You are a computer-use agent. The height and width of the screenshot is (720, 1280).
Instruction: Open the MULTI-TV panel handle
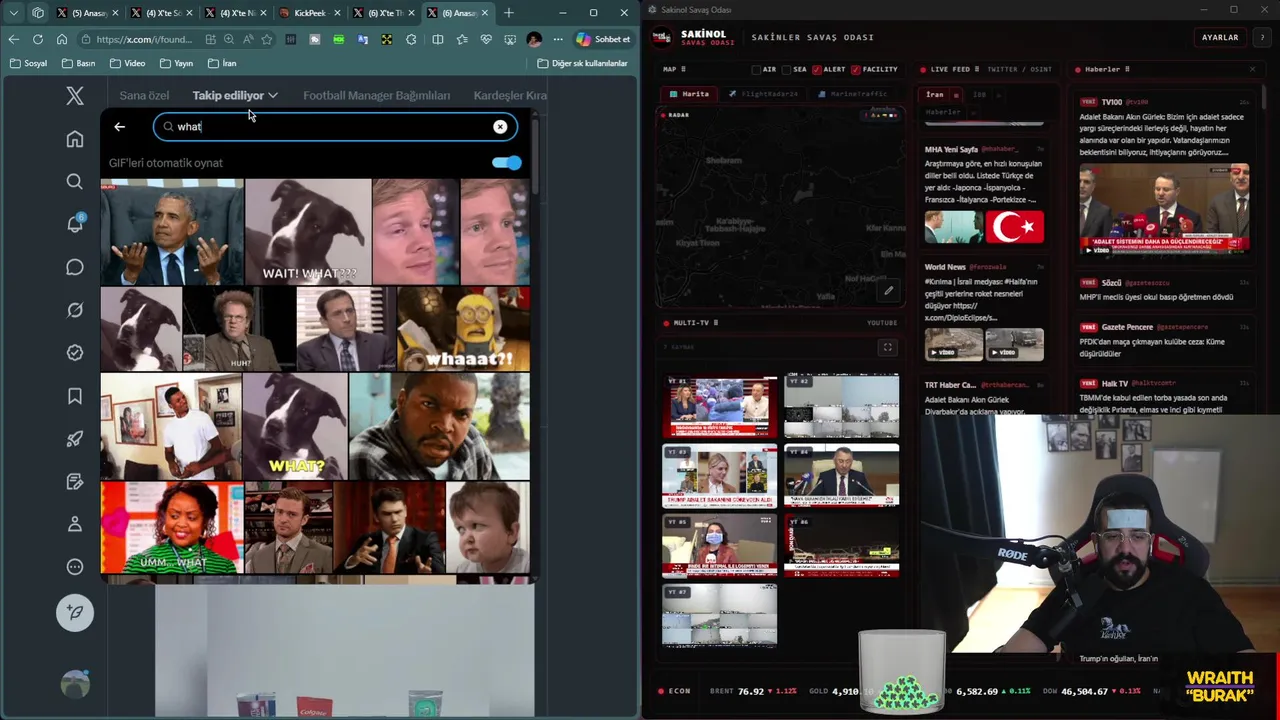pyautogui.click(x=716, y=323)
